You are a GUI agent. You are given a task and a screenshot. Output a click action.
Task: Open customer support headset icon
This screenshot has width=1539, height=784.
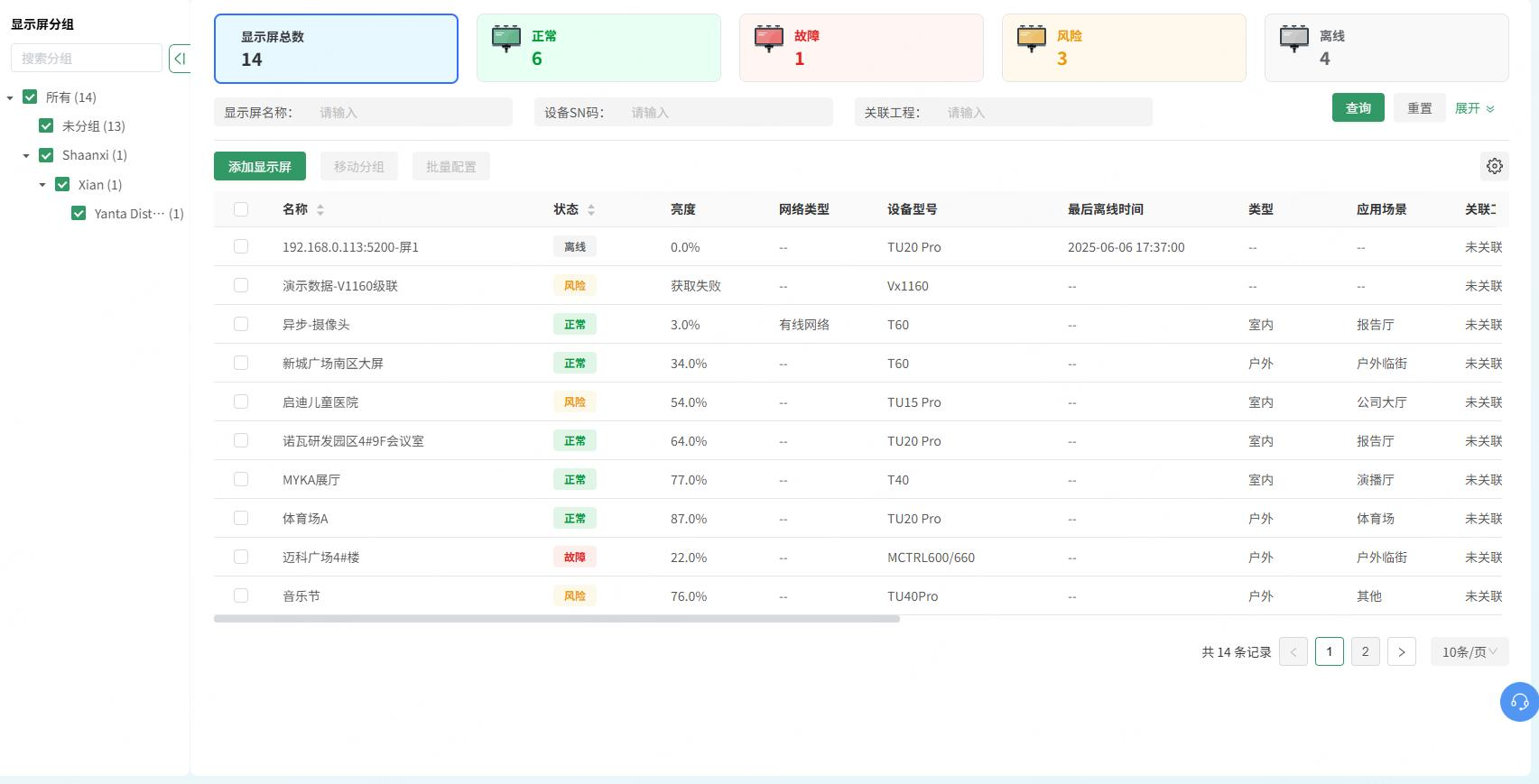pyautogui.click(x=1519, y=702)
